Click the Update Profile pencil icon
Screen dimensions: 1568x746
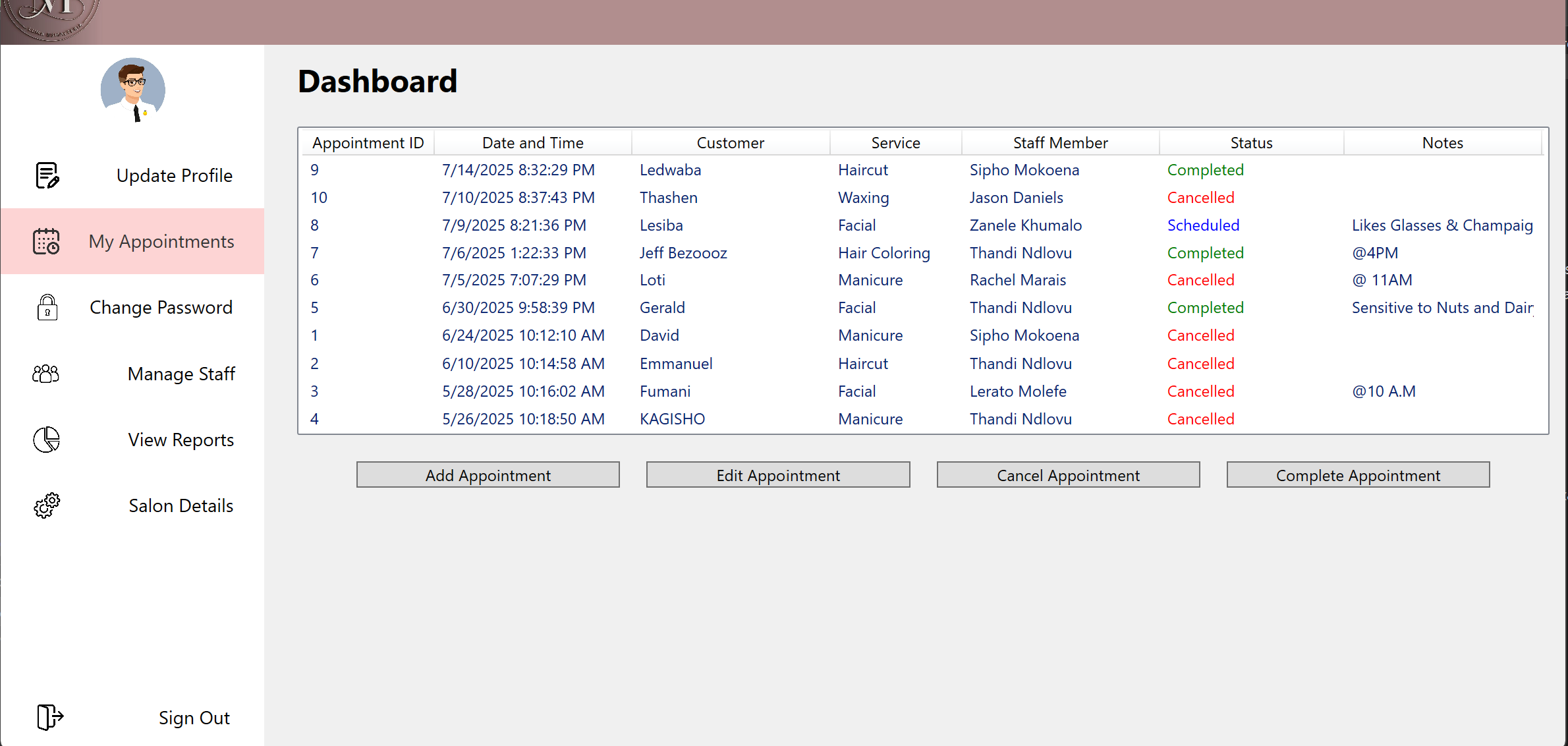click(x=46, y=175)
